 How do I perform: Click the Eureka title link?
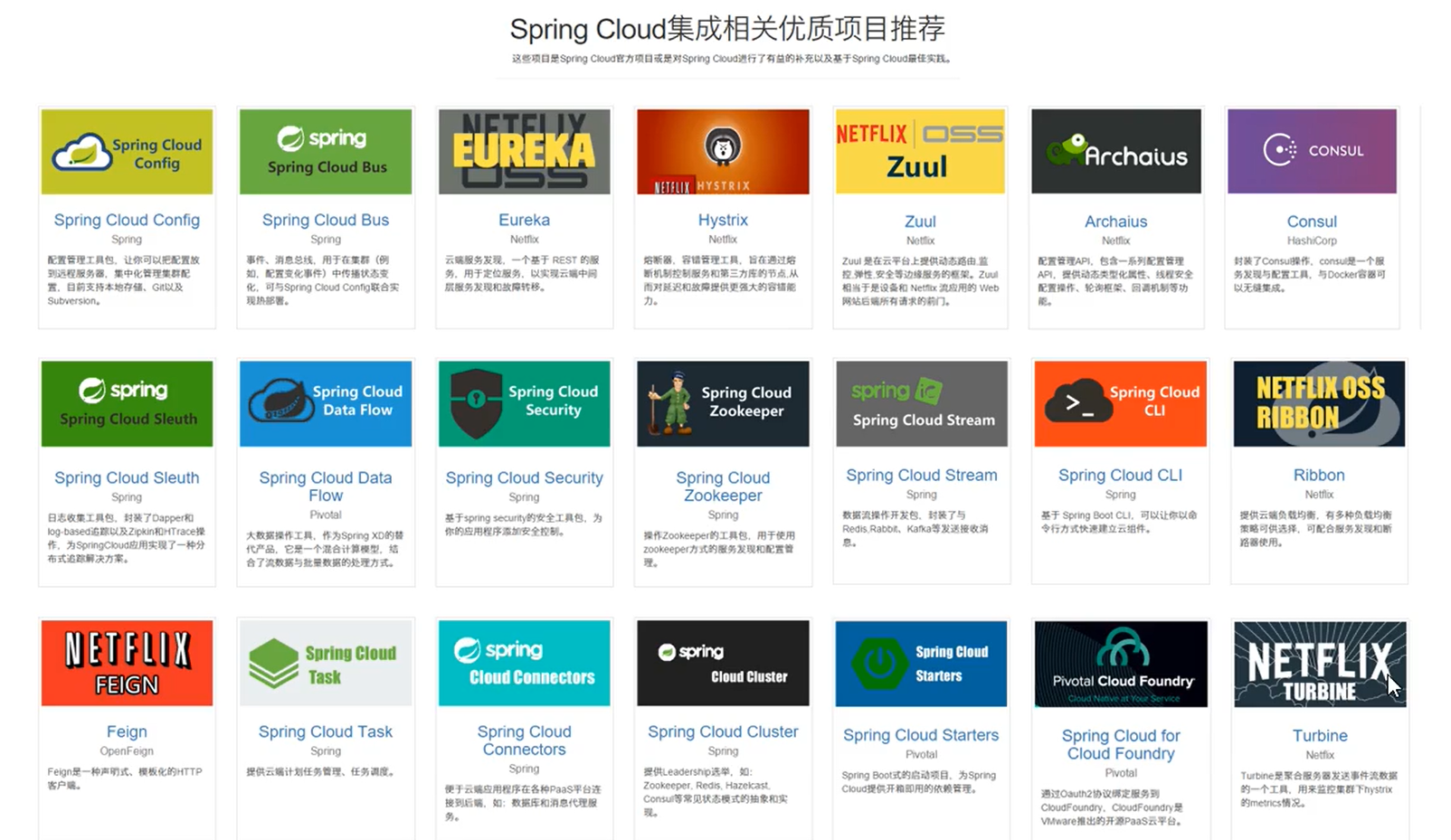coord(525,220)
